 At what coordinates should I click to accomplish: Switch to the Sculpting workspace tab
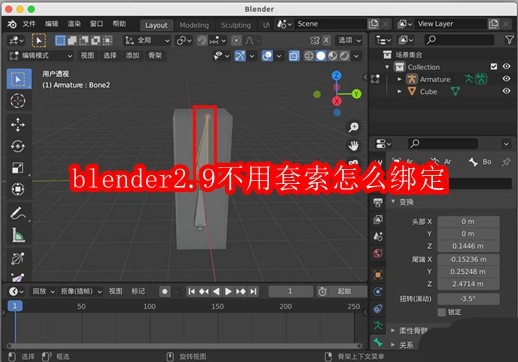pos(236,25)
